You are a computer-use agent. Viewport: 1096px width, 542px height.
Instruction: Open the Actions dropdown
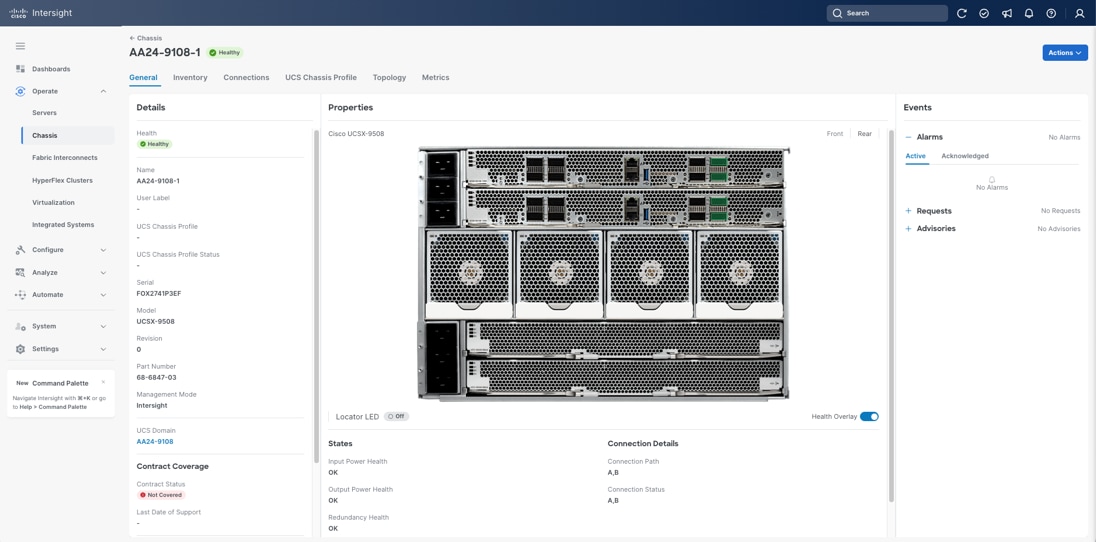[x=1064, y=53]
